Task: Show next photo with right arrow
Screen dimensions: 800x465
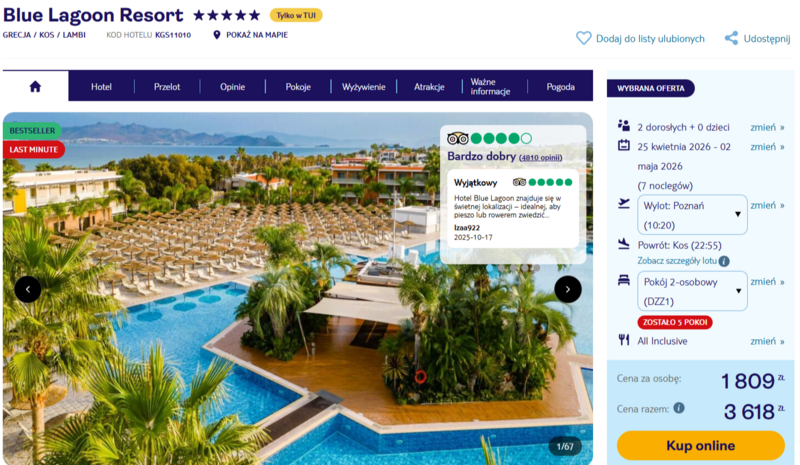Action: tap(568, 289)
